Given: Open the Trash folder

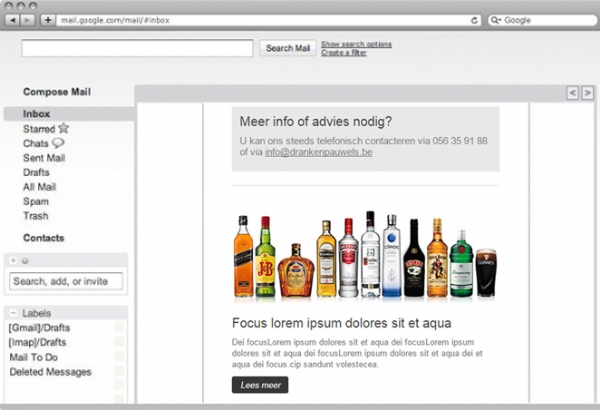Looking at the screenshot, I should 36,216.
